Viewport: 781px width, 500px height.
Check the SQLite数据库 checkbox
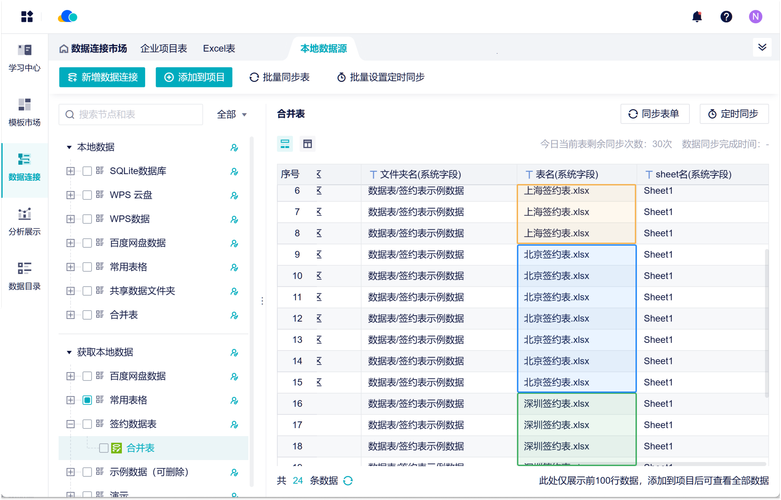[87, 171]
